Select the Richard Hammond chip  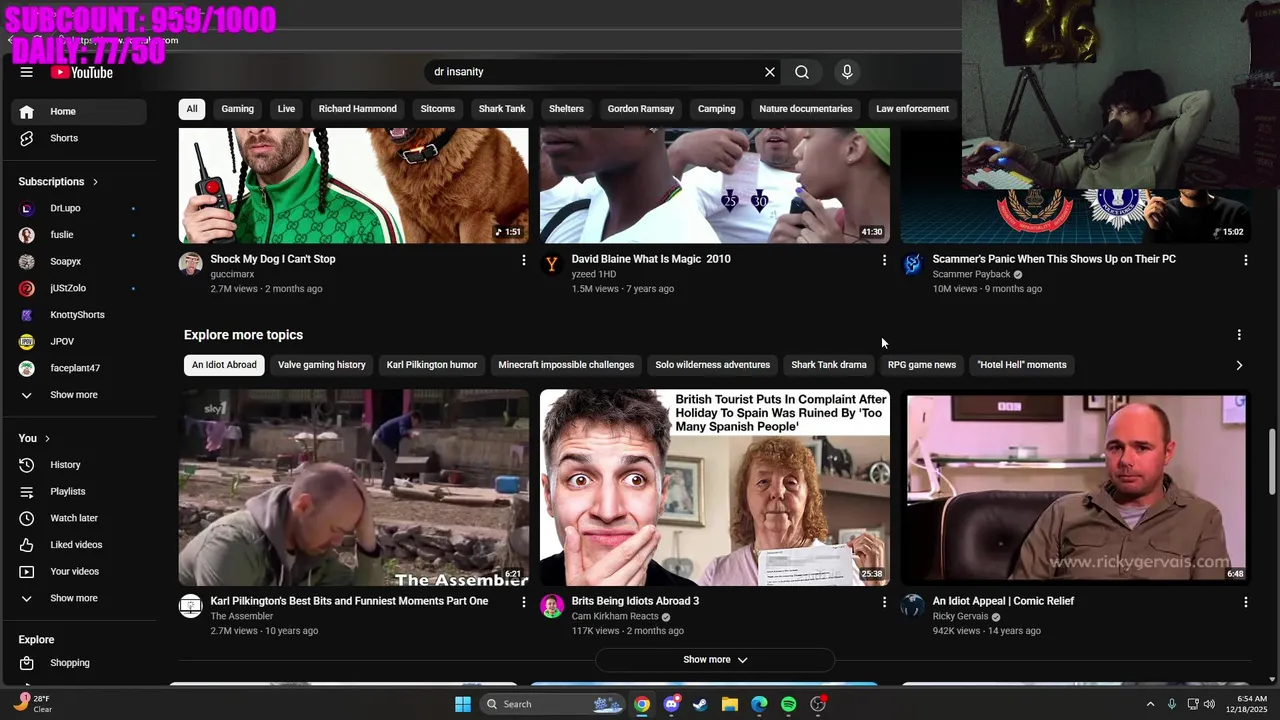click(x=358, y=109)
